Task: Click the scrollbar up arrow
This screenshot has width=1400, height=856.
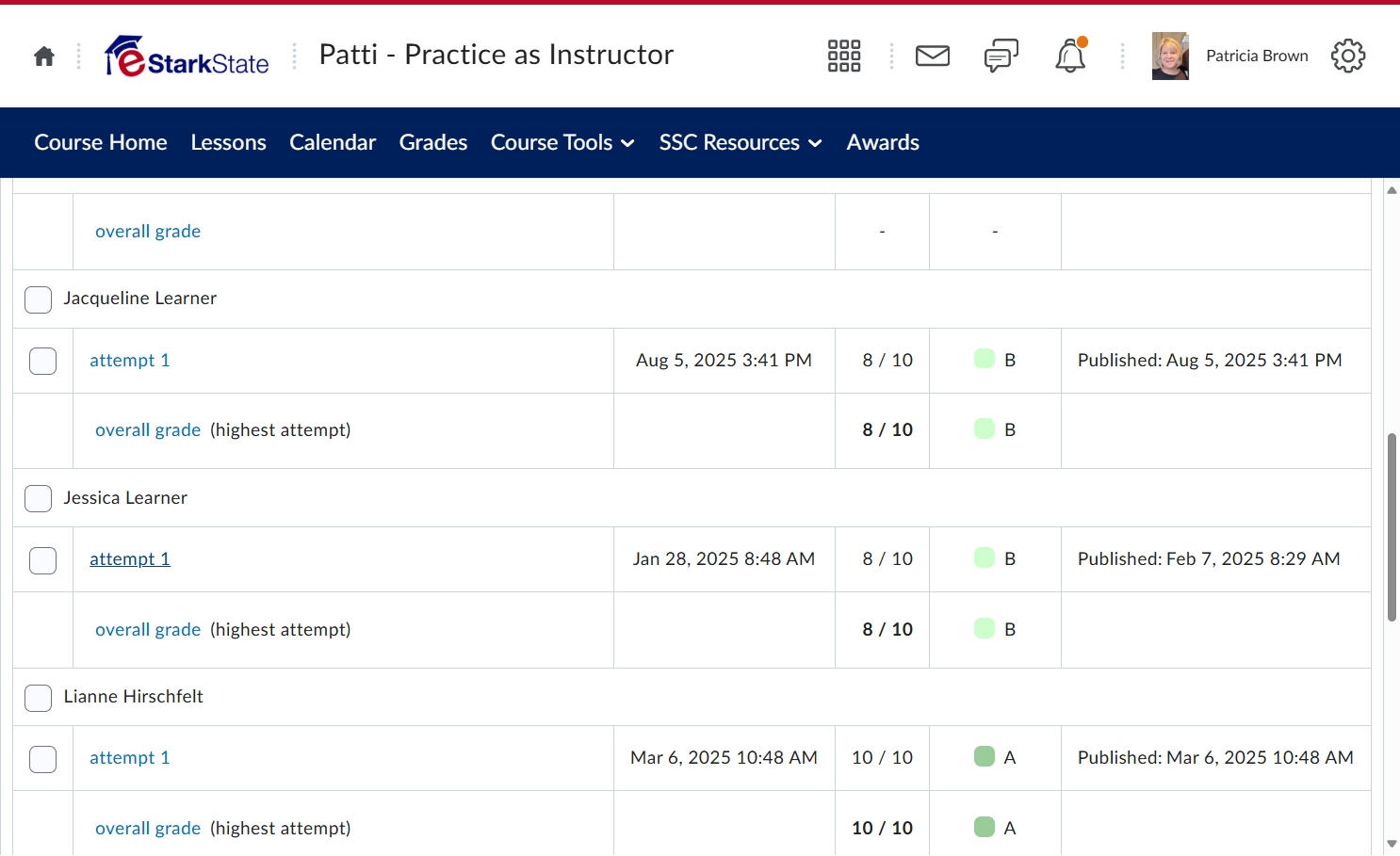Action: point(1392,190)
